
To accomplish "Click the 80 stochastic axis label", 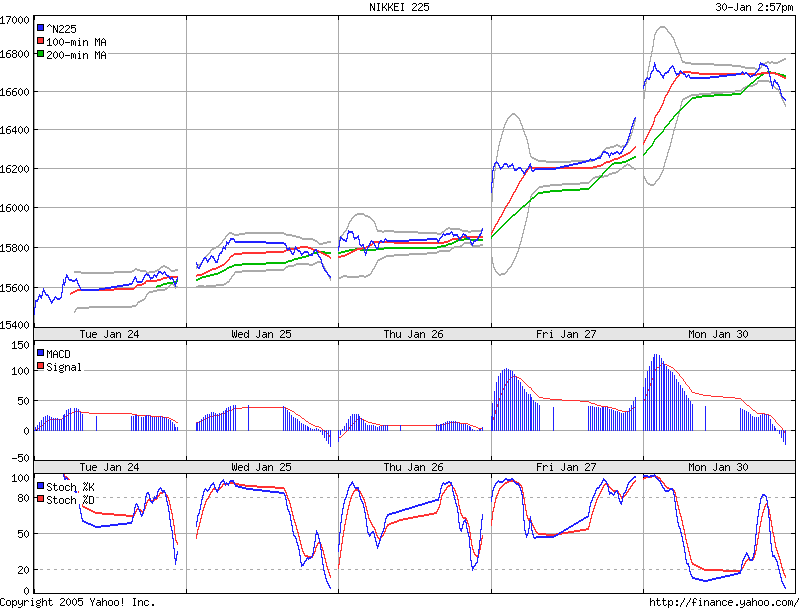I will [23, 498].
